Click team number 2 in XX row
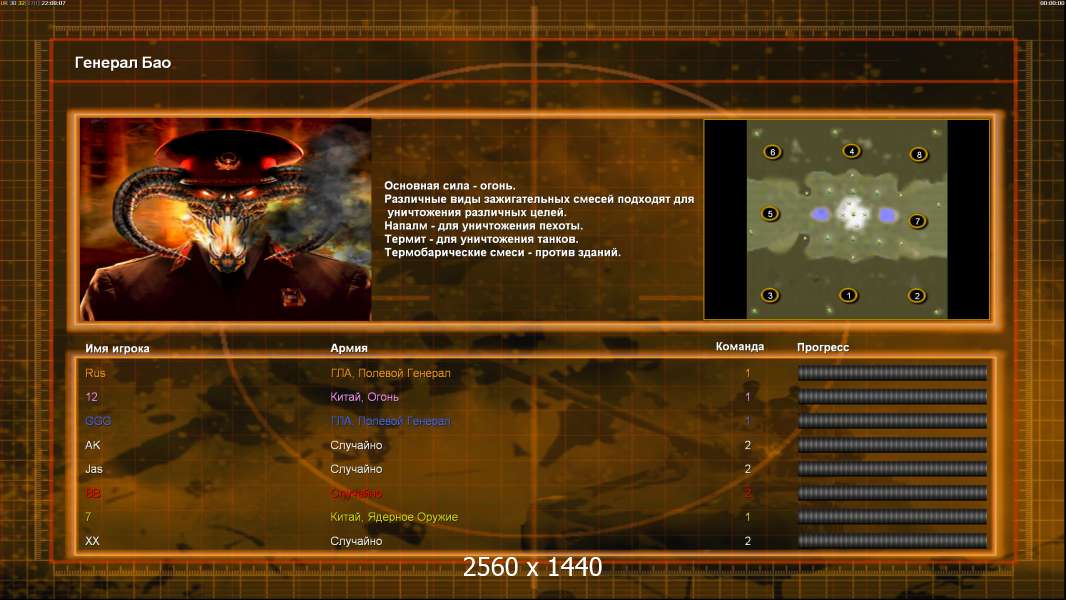 click(x=747, y=541)
